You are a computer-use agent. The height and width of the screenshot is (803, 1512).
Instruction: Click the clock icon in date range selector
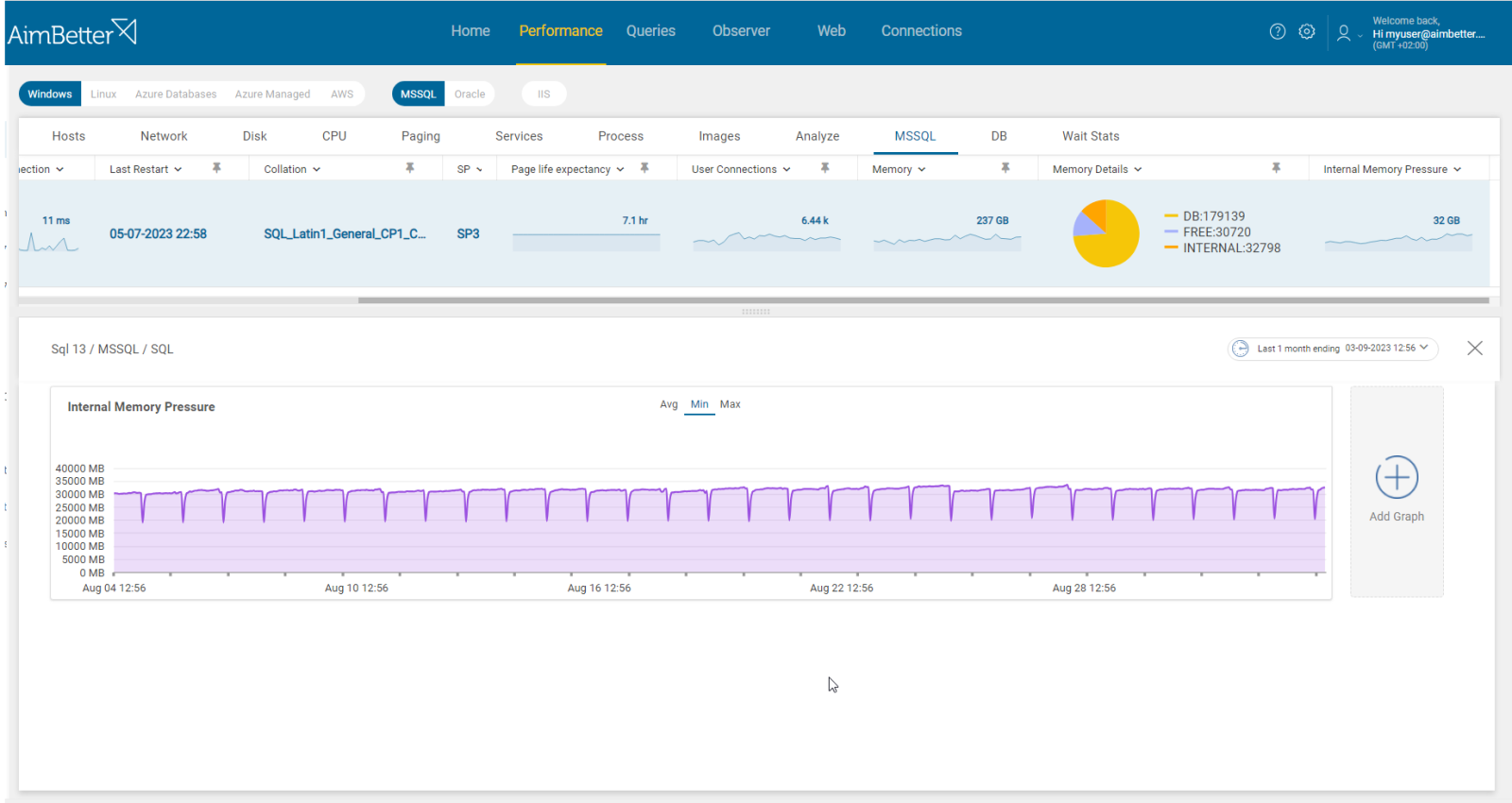click(x=1241, y=349)
